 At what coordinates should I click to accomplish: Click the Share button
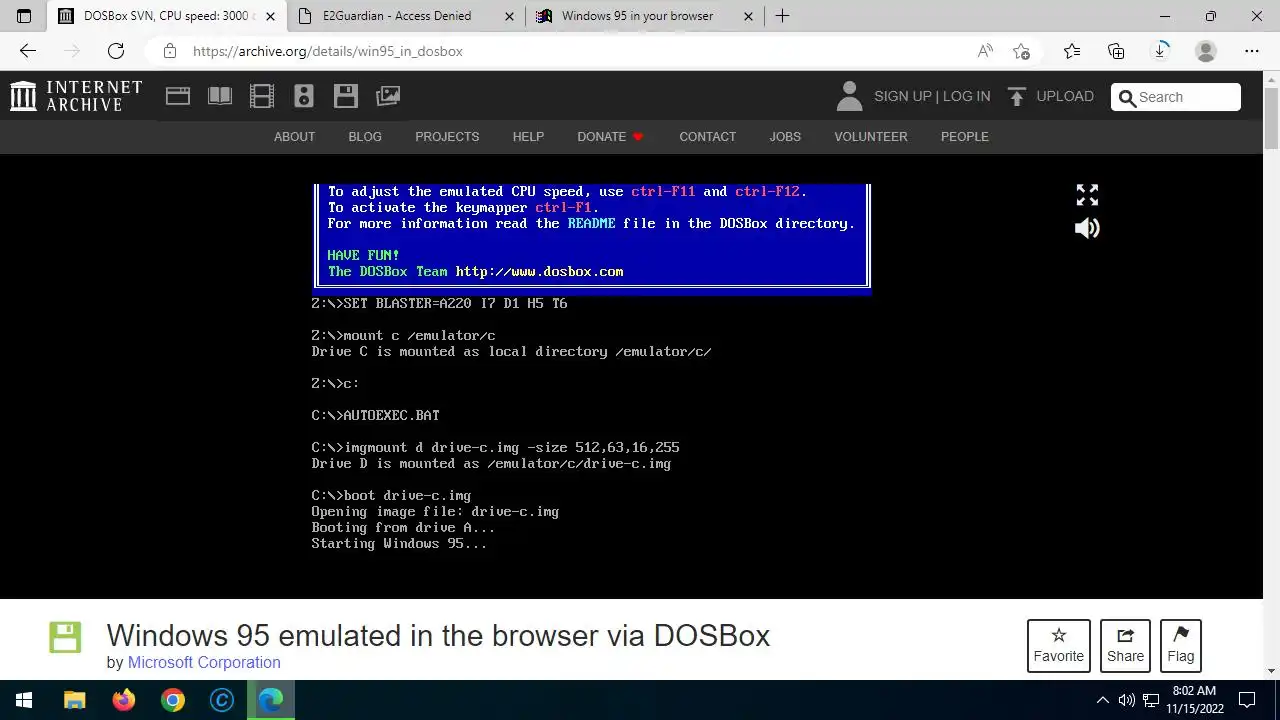pos(1125,646)
